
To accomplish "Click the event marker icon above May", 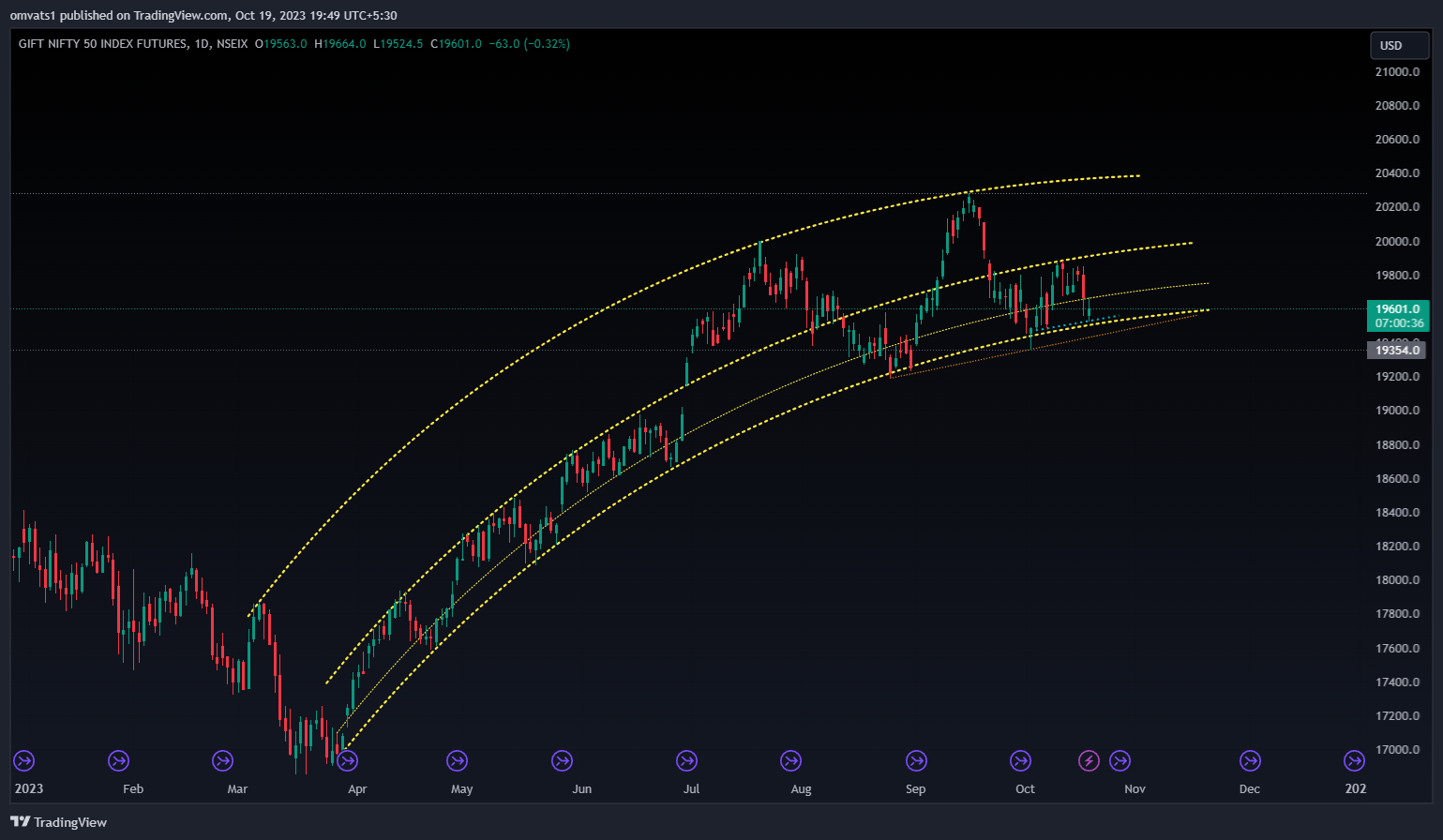I will click(x=457, y=760).
